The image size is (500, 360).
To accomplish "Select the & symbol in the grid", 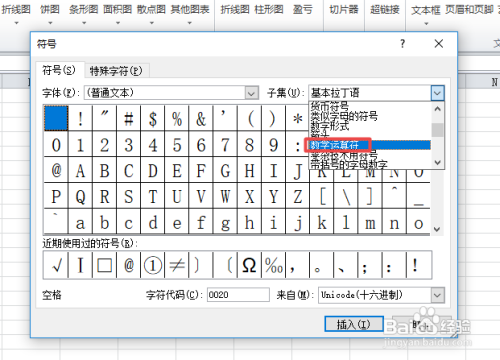I will coord(201,119).
